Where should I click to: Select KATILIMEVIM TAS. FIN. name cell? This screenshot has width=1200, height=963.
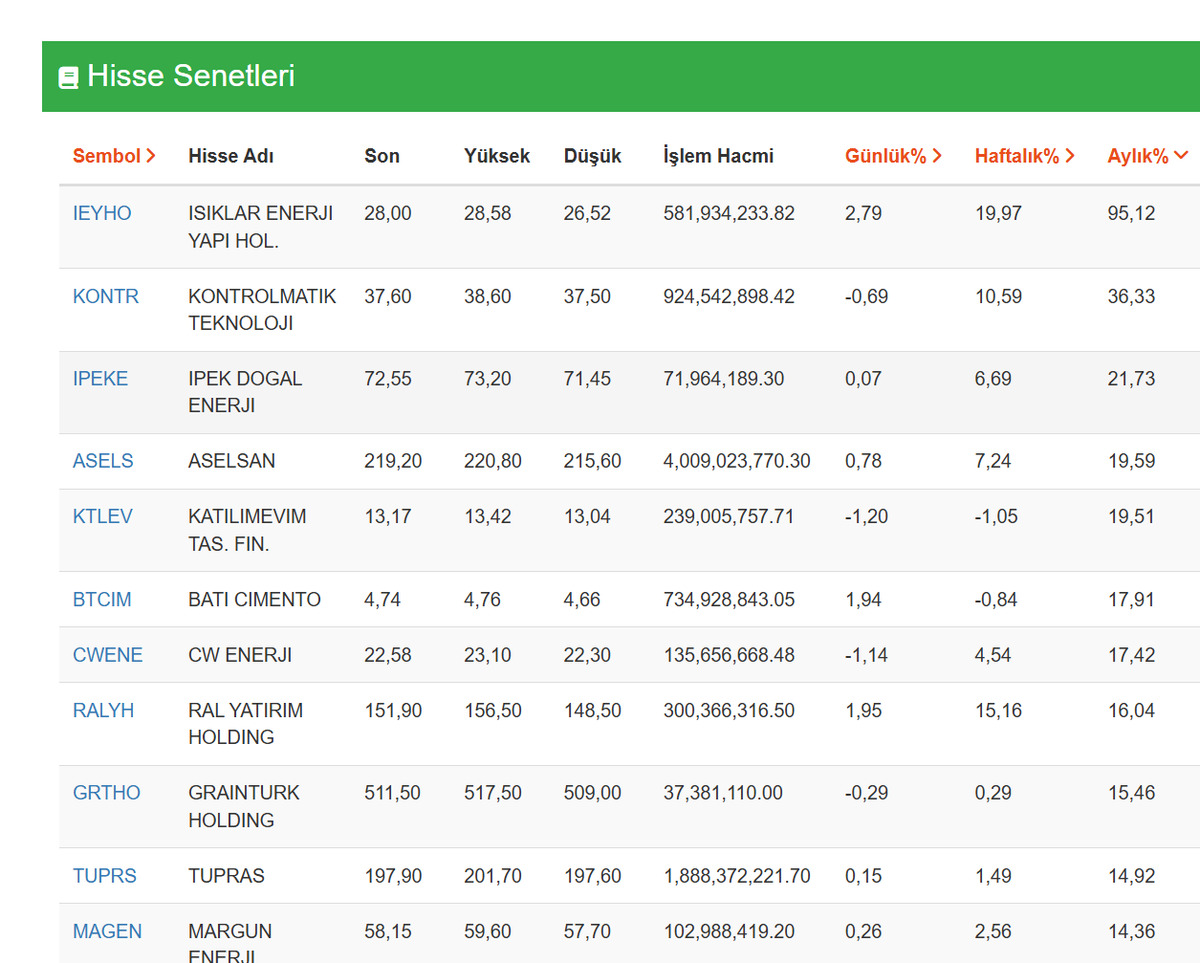(x=248, y=531)
